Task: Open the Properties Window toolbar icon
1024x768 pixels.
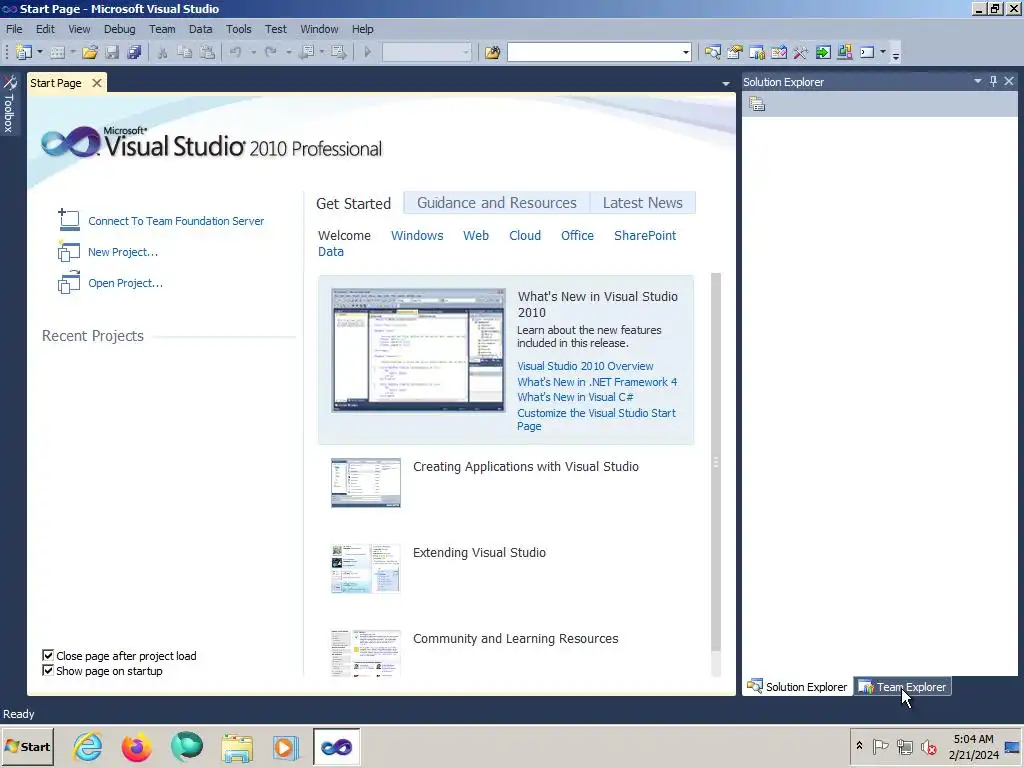Action: [x=735, y=52]
